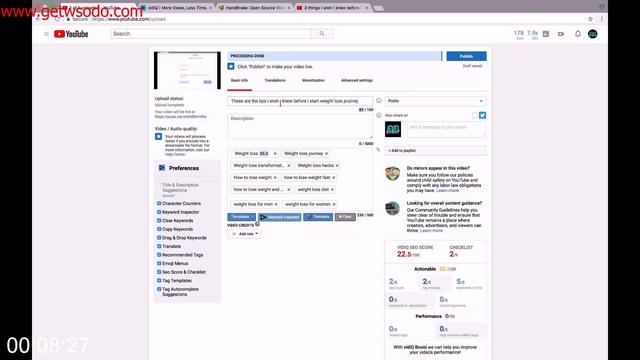Click the vidIQ Preferences panel icon
This screenshot has width=640, height=360.
coord(162,168)
